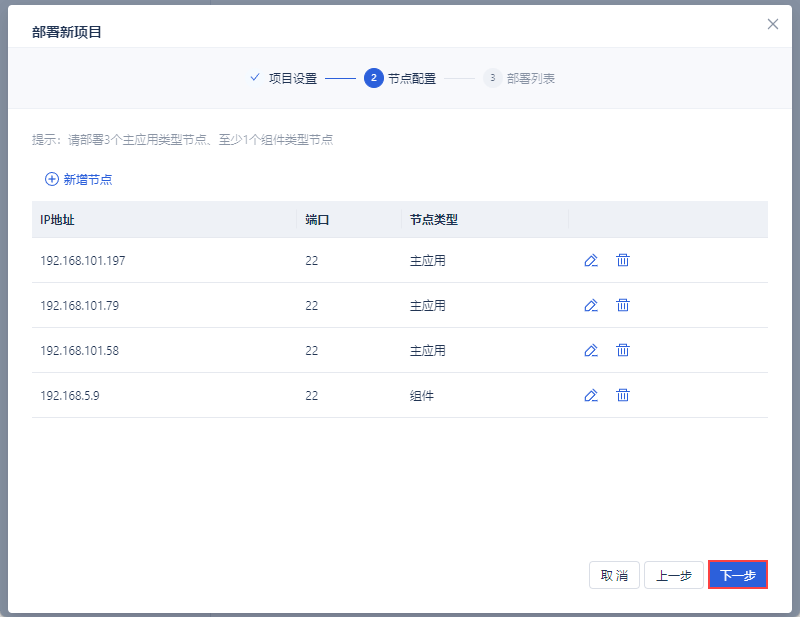This screenshot has width=800, height=617.
Task: Select the 192.168.5.9 IP address cell
Action: pos(70,395)
